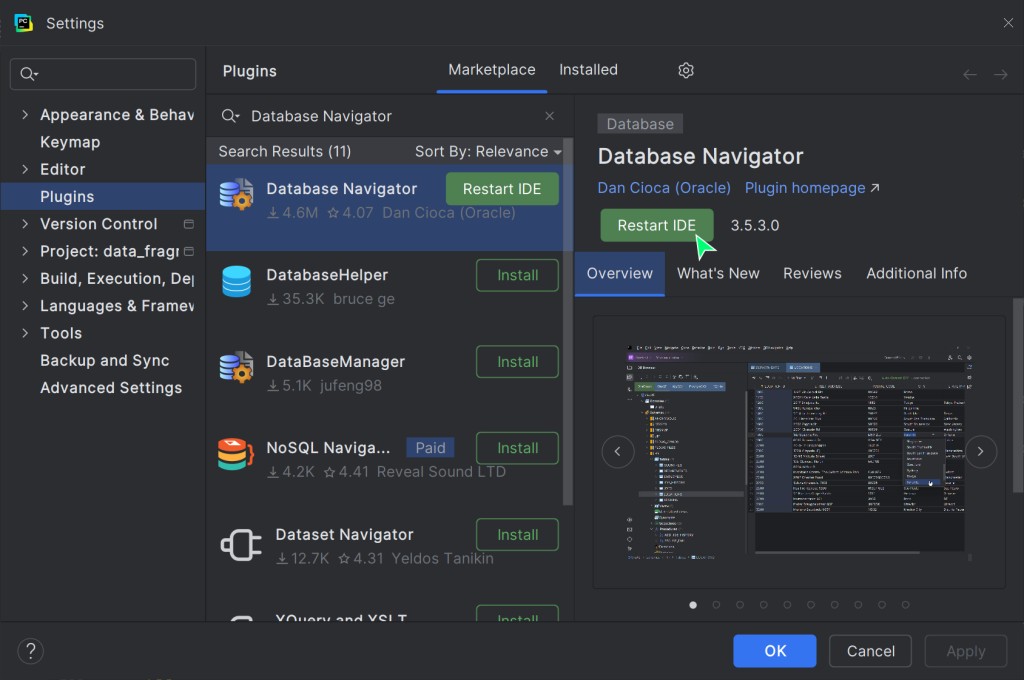Show previous screenshot with left arrow
This screenshot has width=1024, height=680.
(618, 451)
